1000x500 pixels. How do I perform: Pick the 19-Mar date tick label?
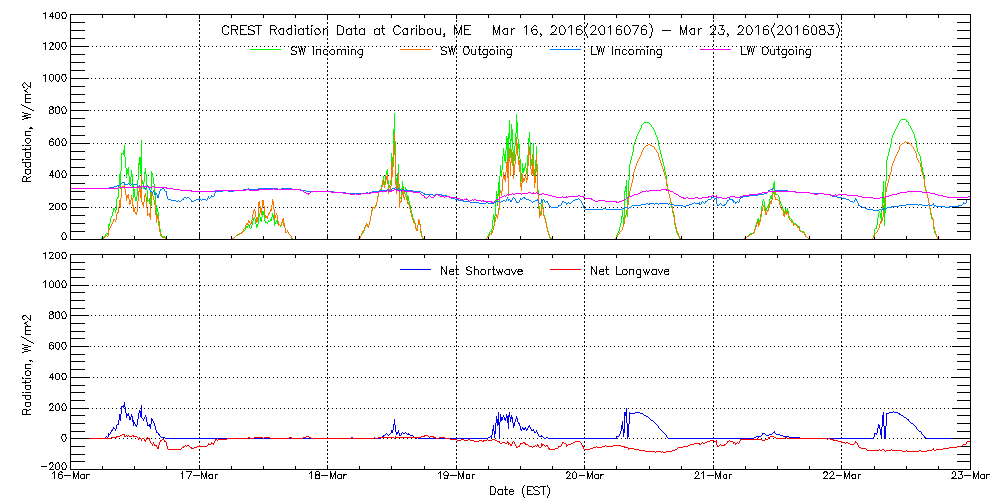pyautogui.click(x=456, y=476)
